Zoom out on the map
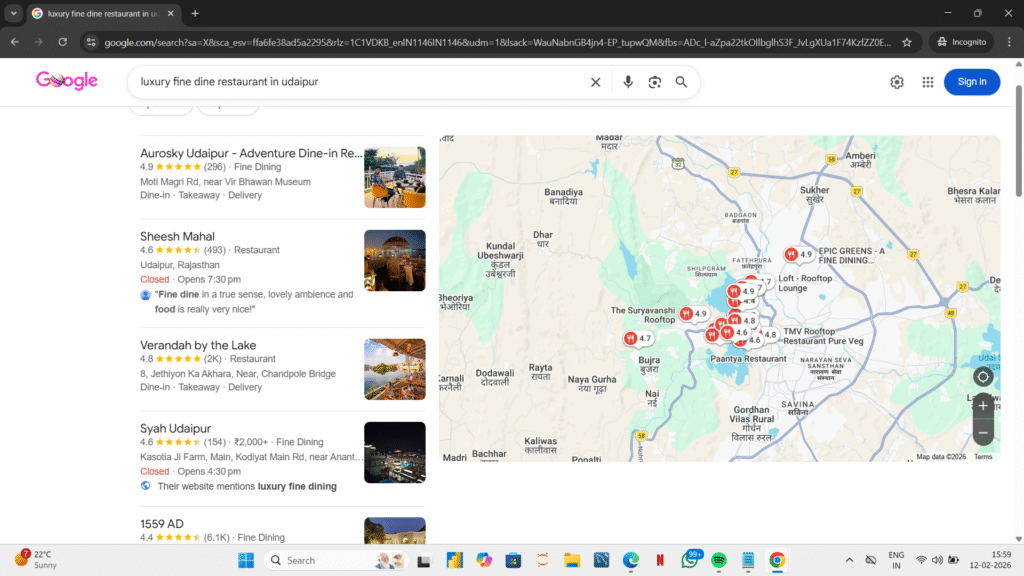This screenshot has height=576, width=1024. pos(983,433)
